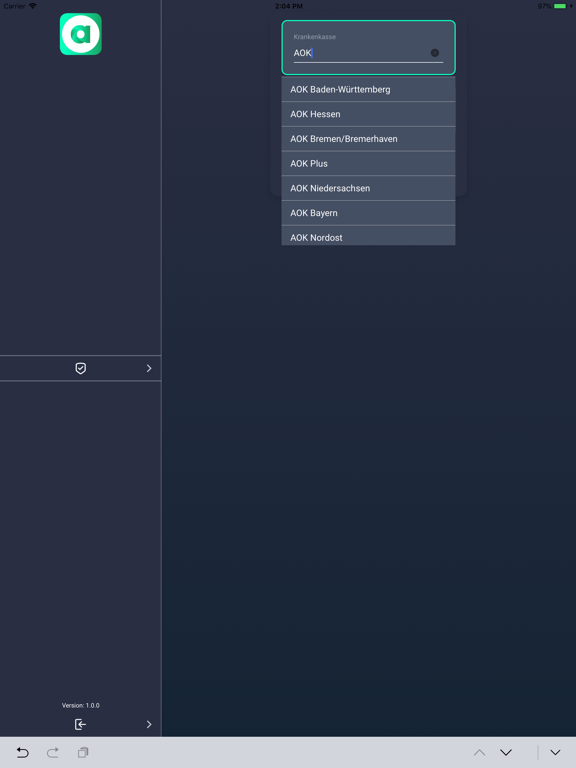Screen dimensions: 576x768
Task: Tap the logout icon
Action: [x=80, y=724]
